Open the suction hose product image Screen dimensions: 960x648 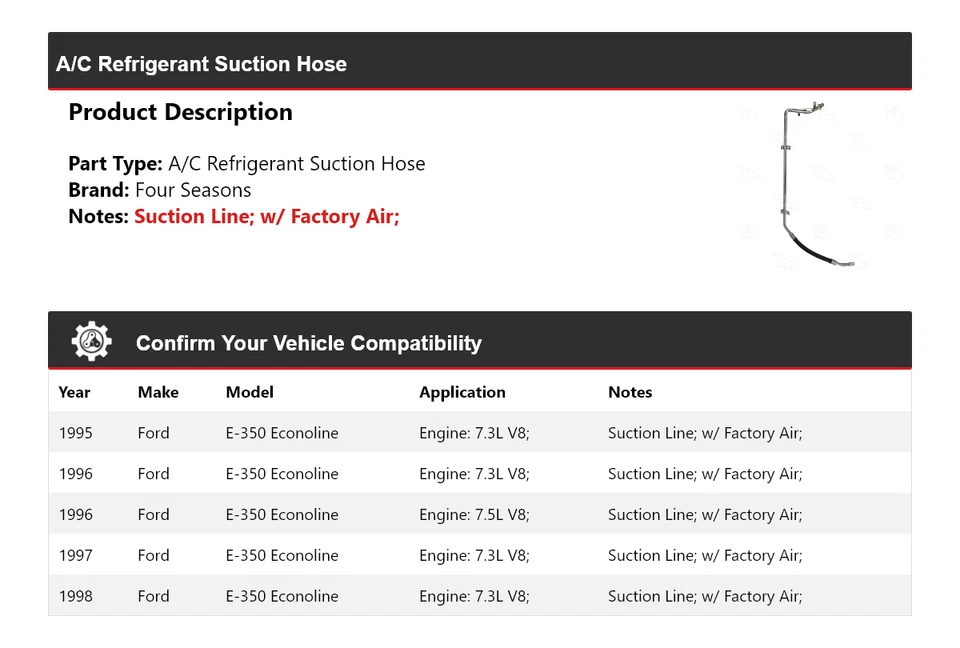[x=815, y=186]
